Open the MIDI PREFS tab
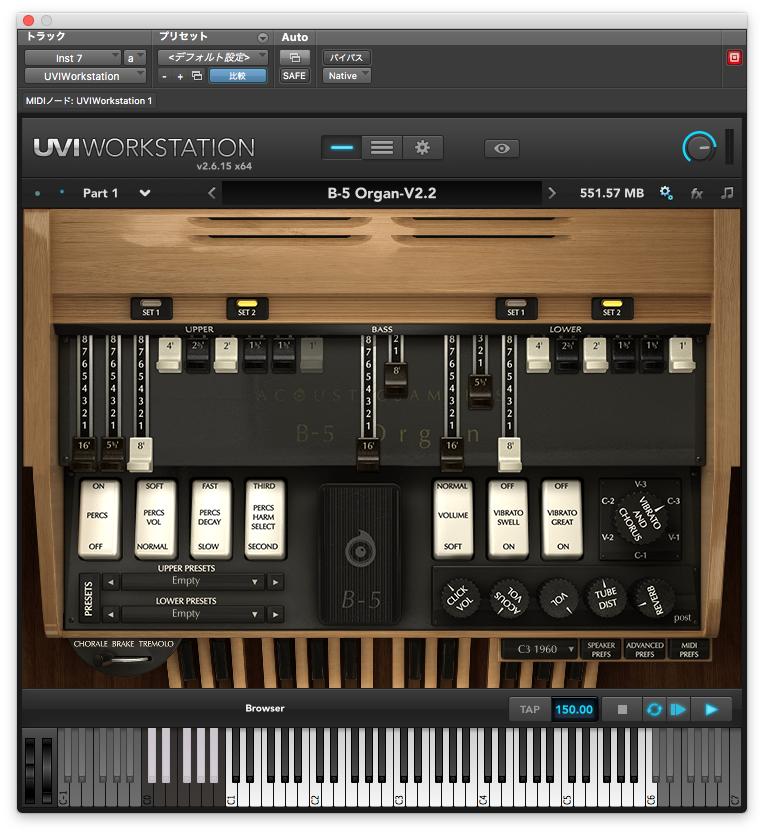The height and width of the screenshot is (834, 764). click(x=689, y=649)
